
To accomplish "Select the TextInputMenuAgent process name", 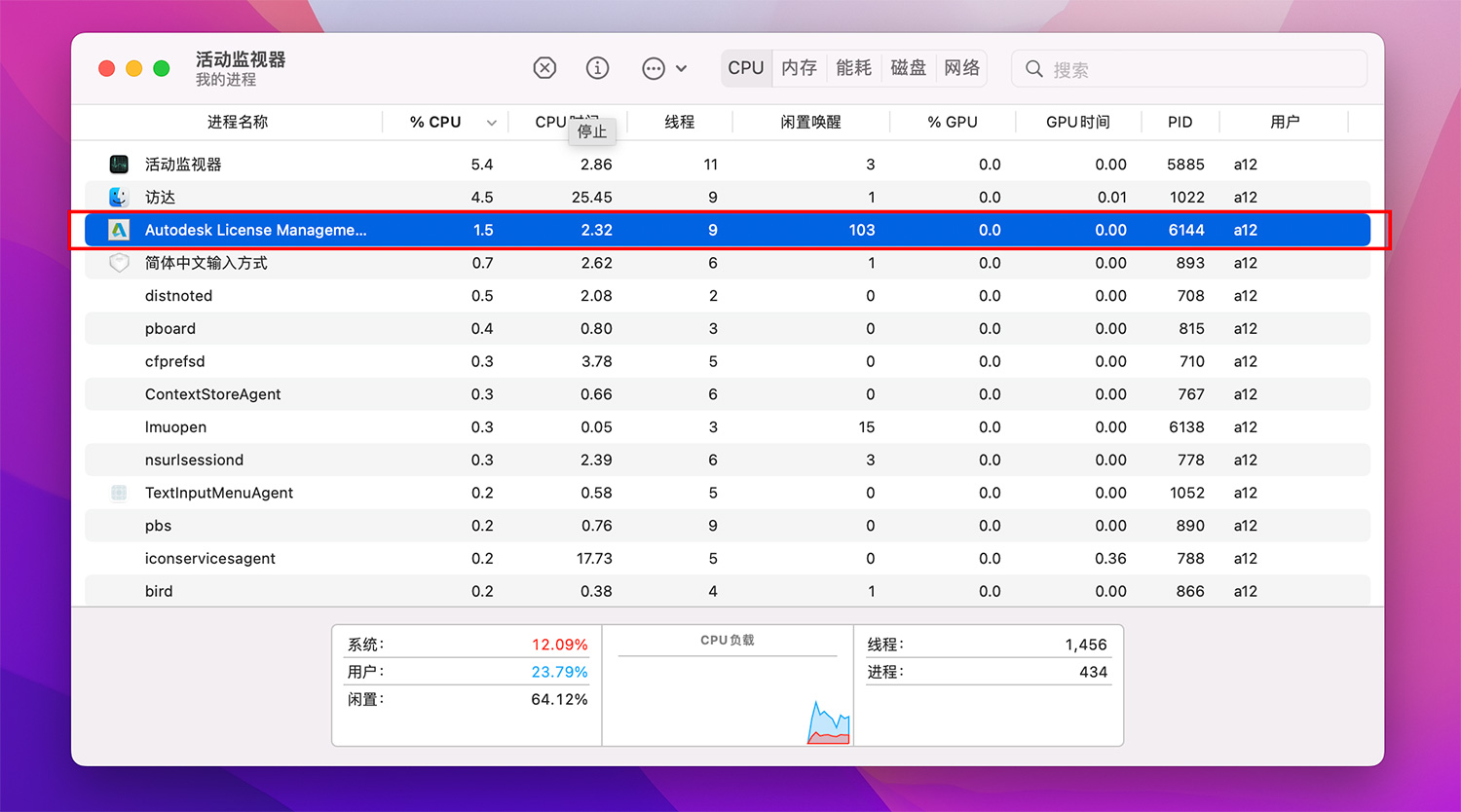I will (219, 493).
